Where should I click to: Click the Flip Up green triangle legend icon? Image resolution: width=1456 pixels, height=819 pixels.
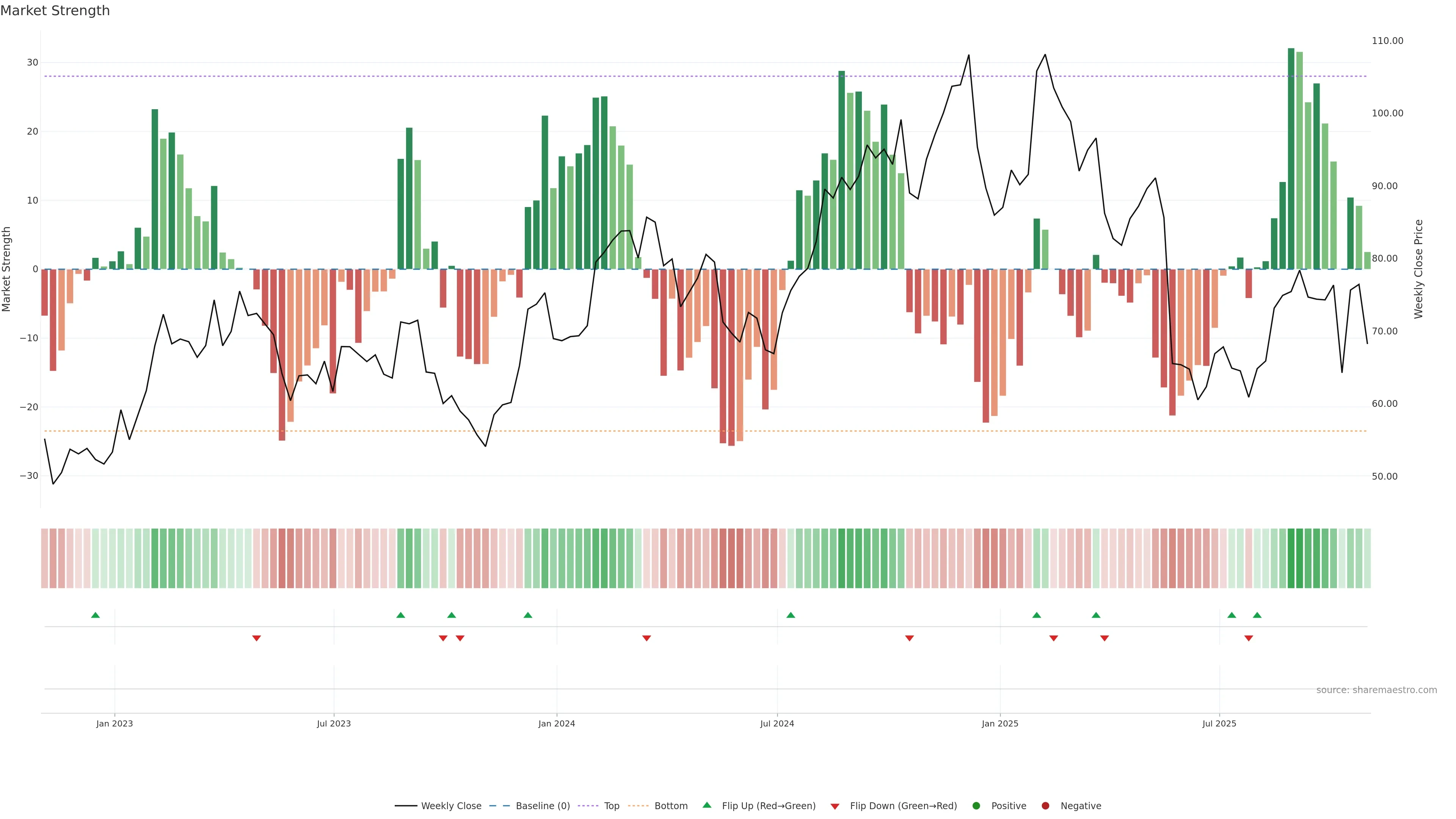(x=706, y=805)
